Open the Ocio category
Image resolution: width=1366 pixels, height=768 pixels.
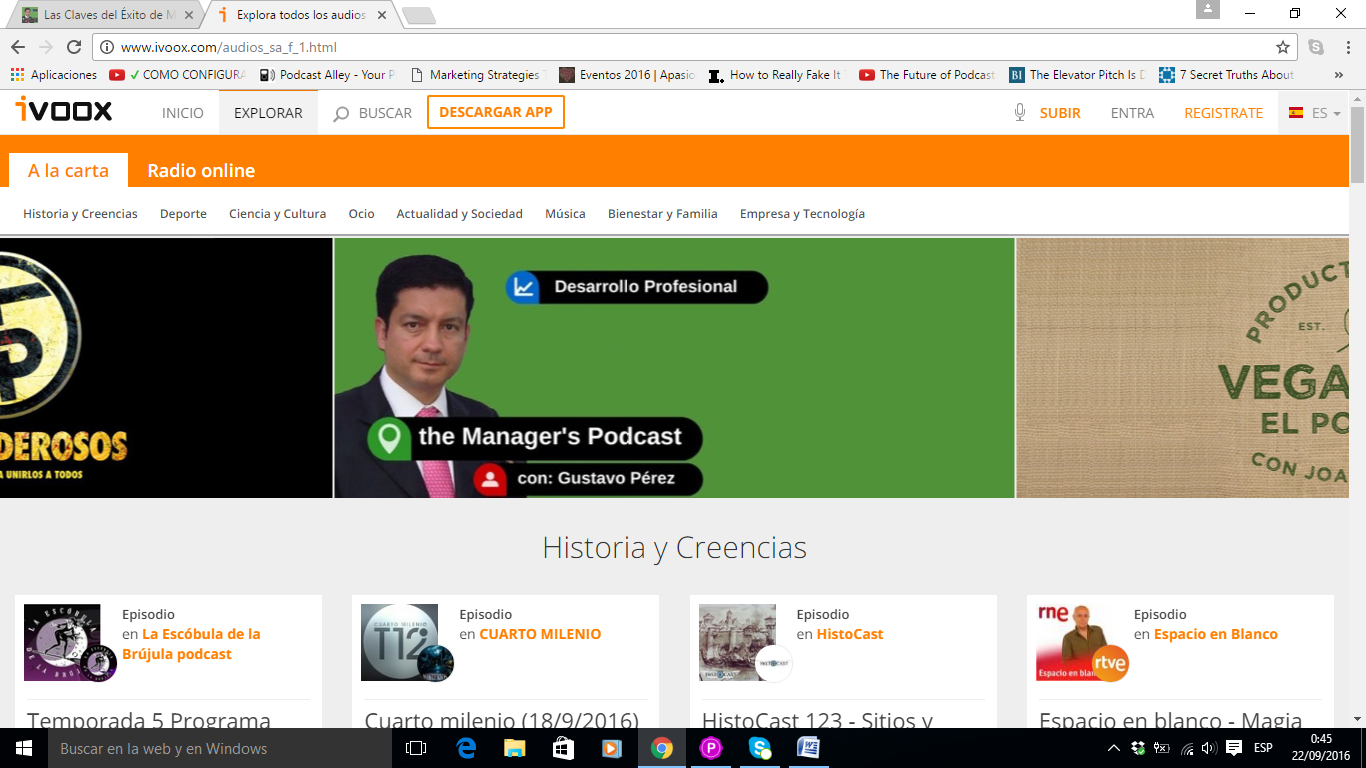(361, 214)
